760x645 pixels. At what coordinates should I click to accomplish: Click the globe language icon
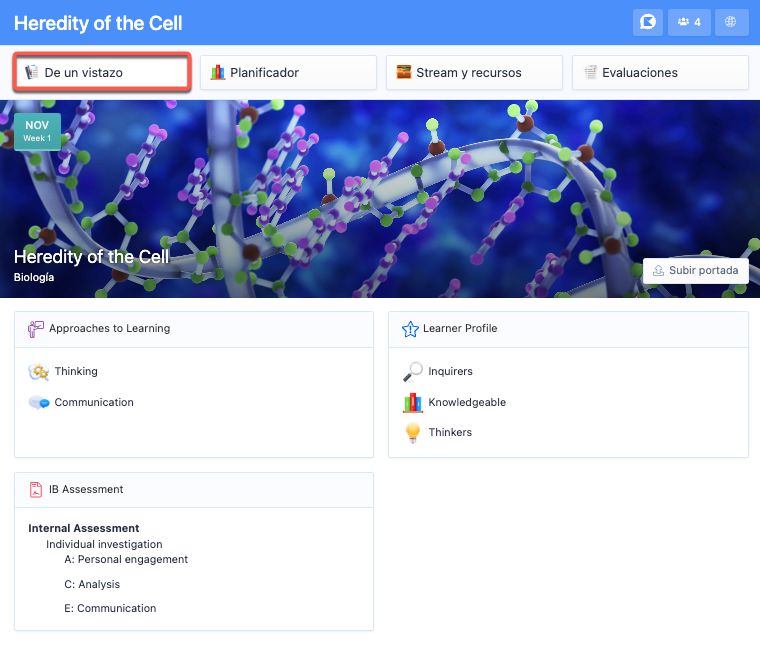tap(731, 22)
